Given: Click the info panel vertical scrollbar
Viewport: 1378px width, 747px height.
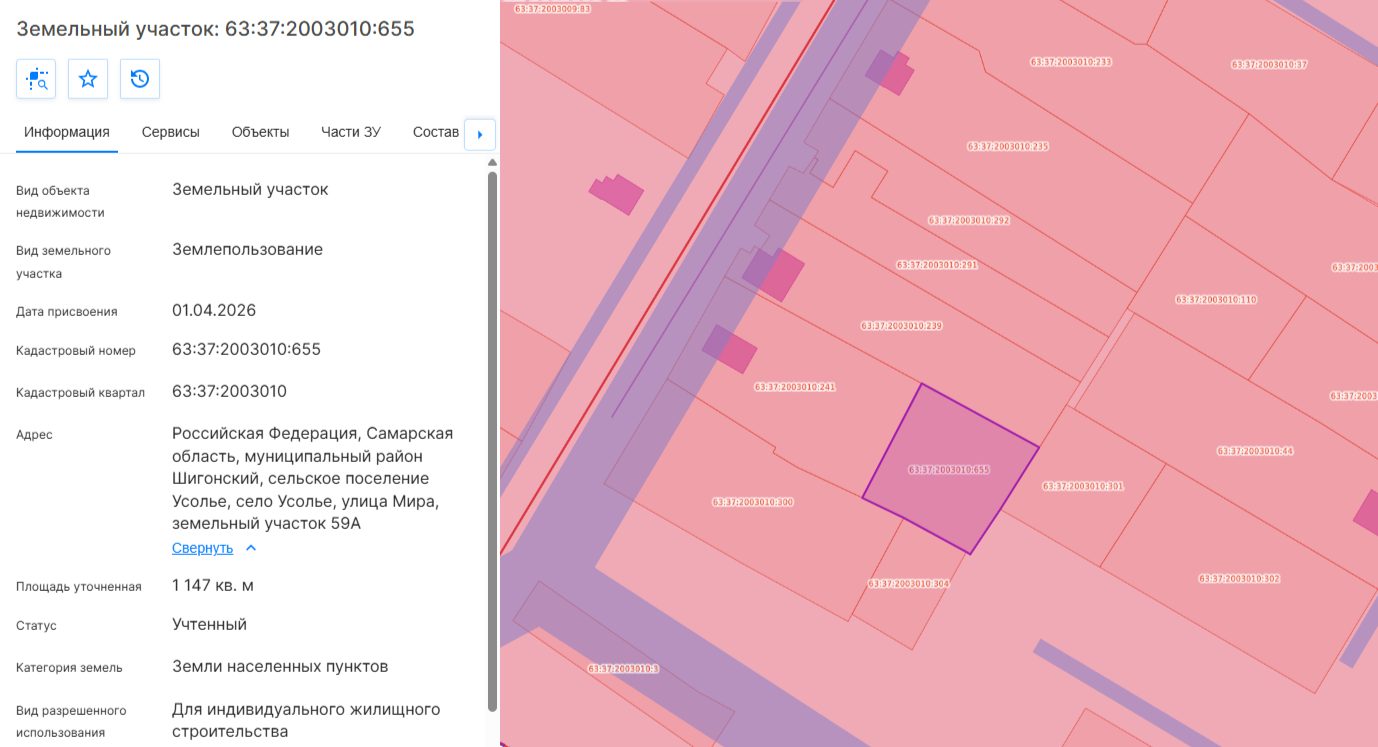Looking at the screenshot, I should (x=492, y=441).
